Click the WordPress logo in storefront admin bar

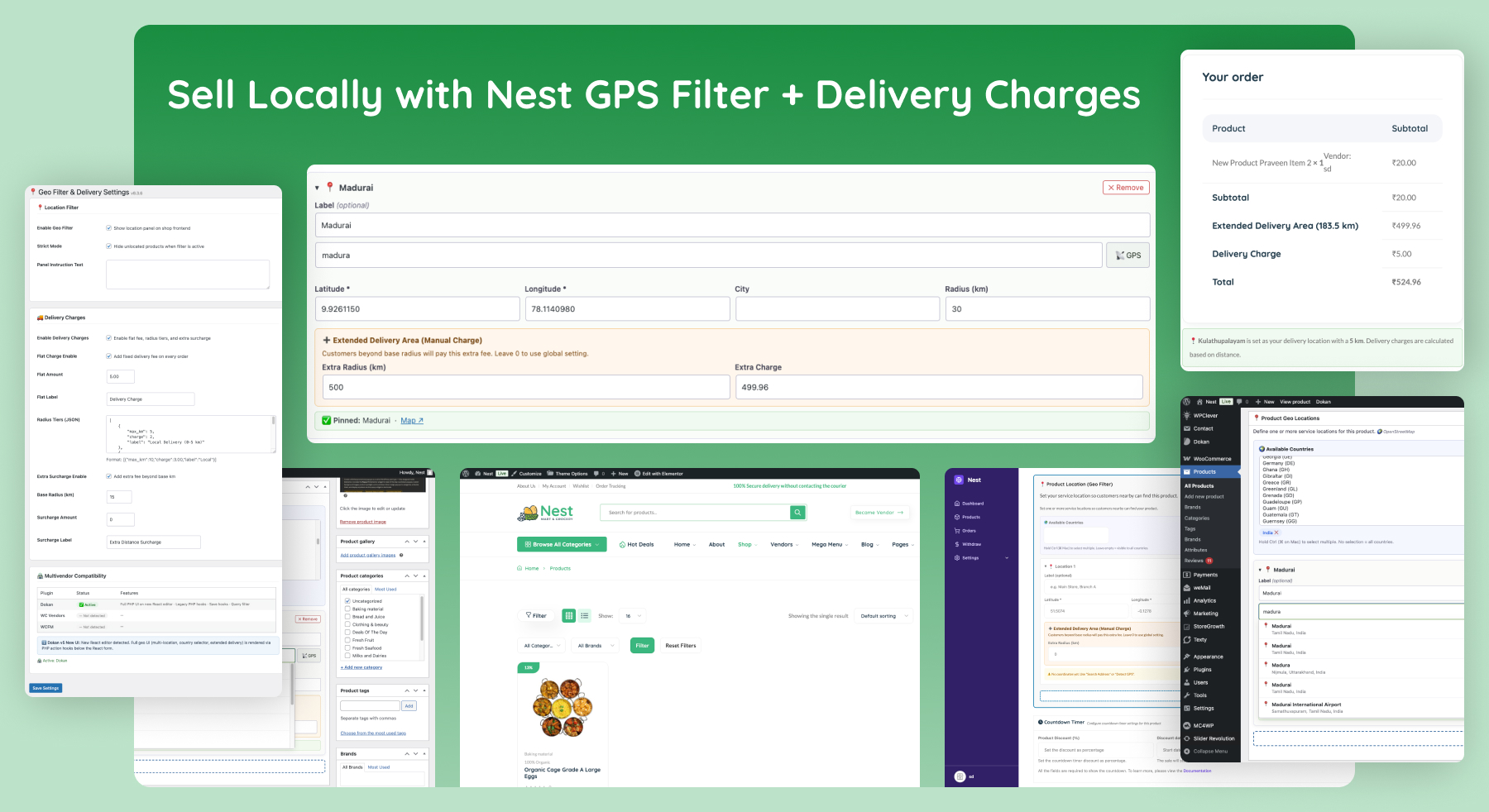pyautogui.click(x=466, y=474)
